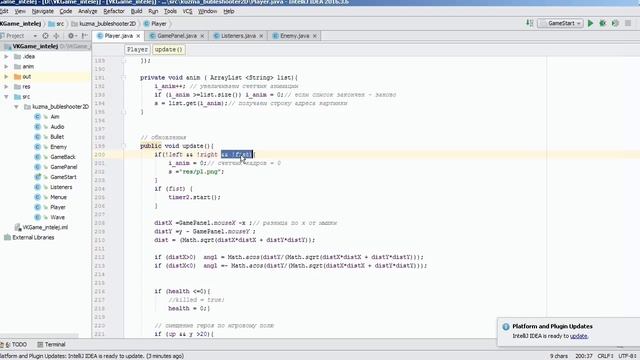Select the Wave class in project tree

(x=58, y=217)
